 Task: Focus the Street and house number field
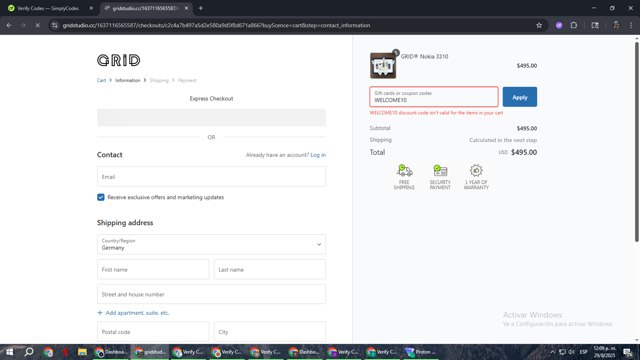[x=211, y=294]
